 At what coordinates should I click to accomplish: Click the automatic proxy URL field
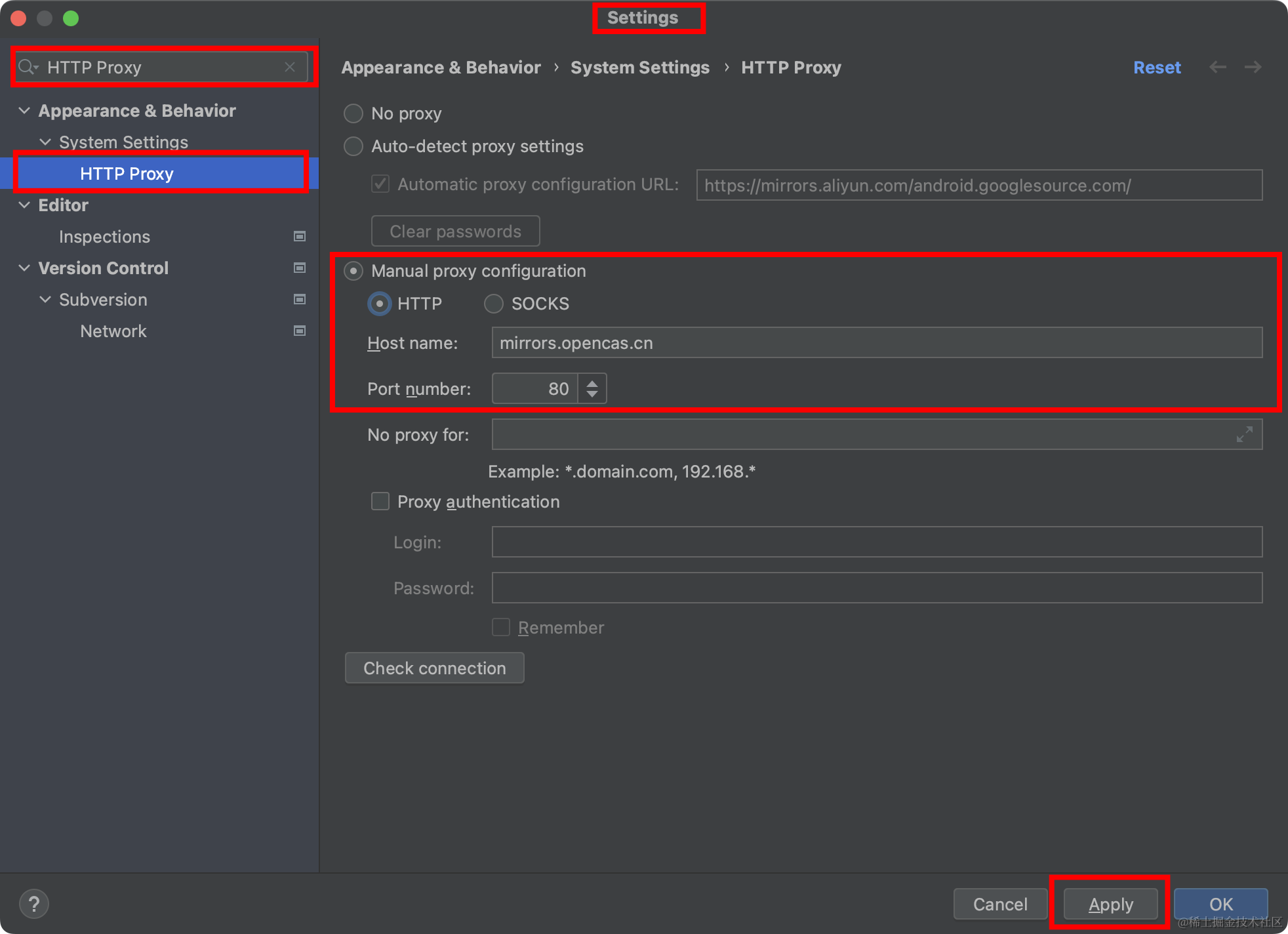[979, 185]
